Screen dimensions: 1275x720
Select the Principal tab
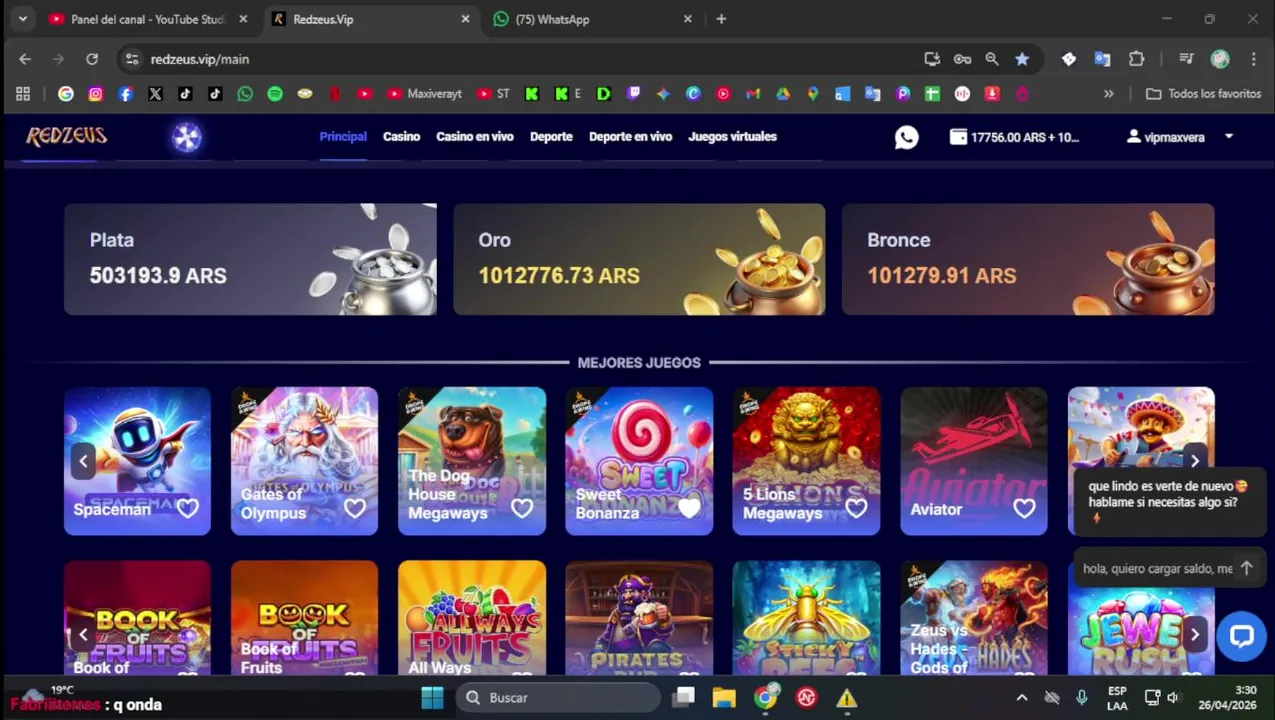tap(343, 137)
